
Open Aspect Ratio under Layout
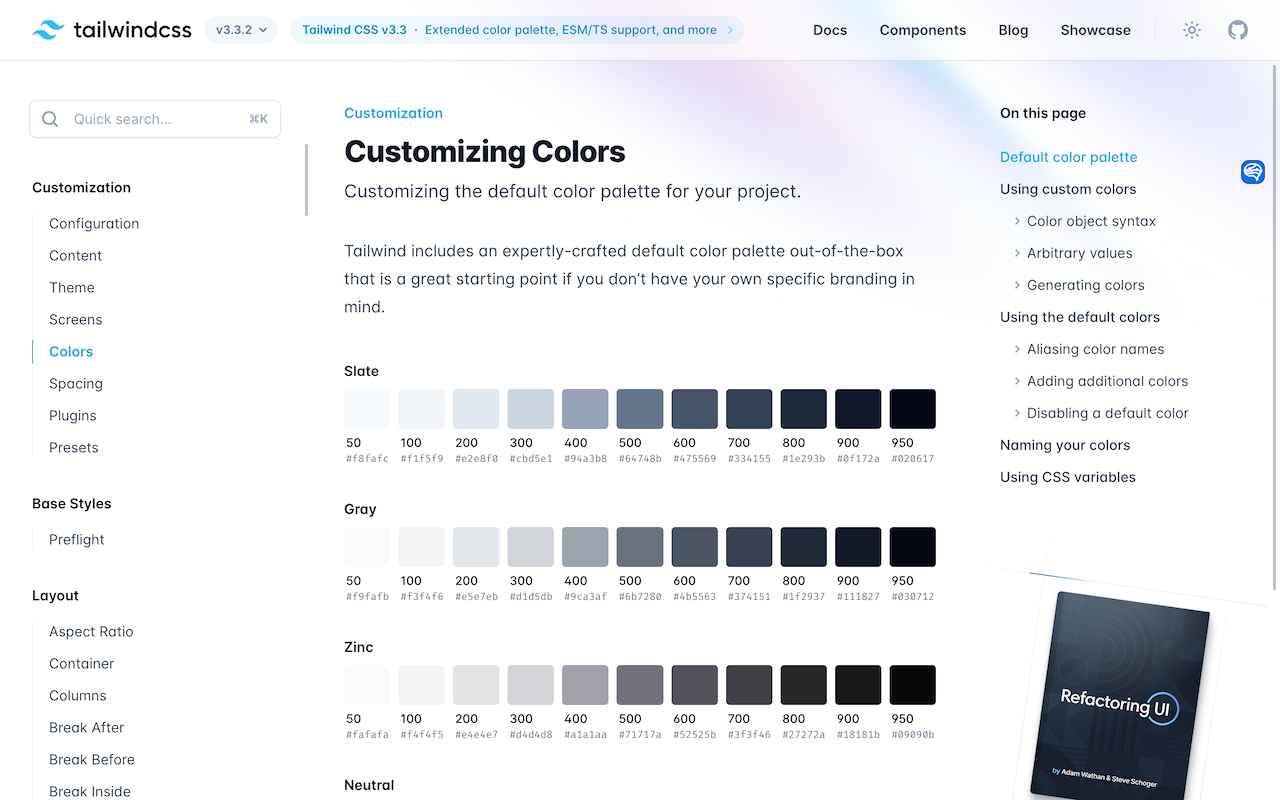pyautogui.click(x=91, y=632)
